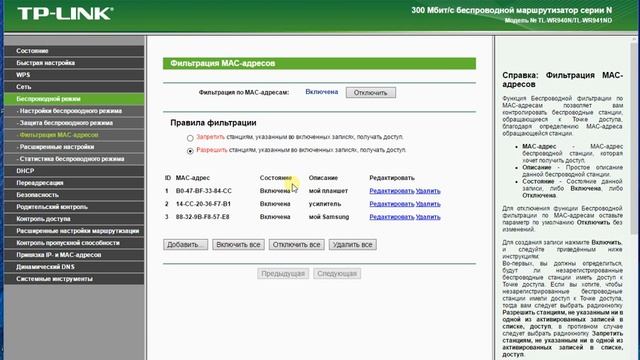Click the MAC-адрес column header
The width and height of the screenshot is (640, 360).
pos(193,178)
